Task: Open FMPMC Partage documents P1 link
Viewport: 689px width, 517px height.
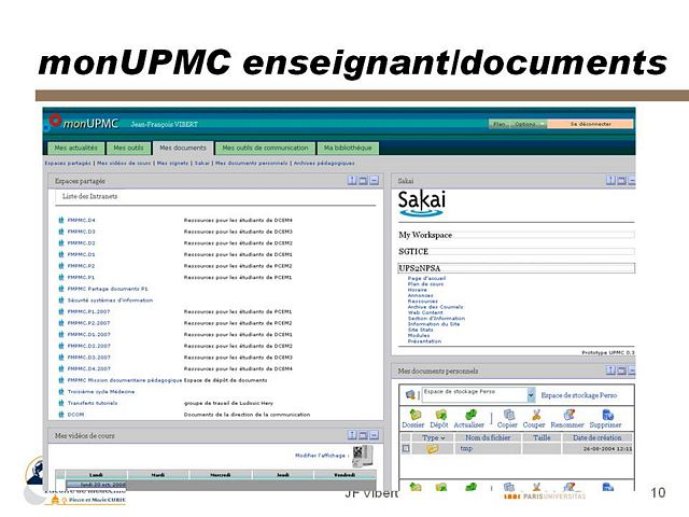Action: (108, 289)
